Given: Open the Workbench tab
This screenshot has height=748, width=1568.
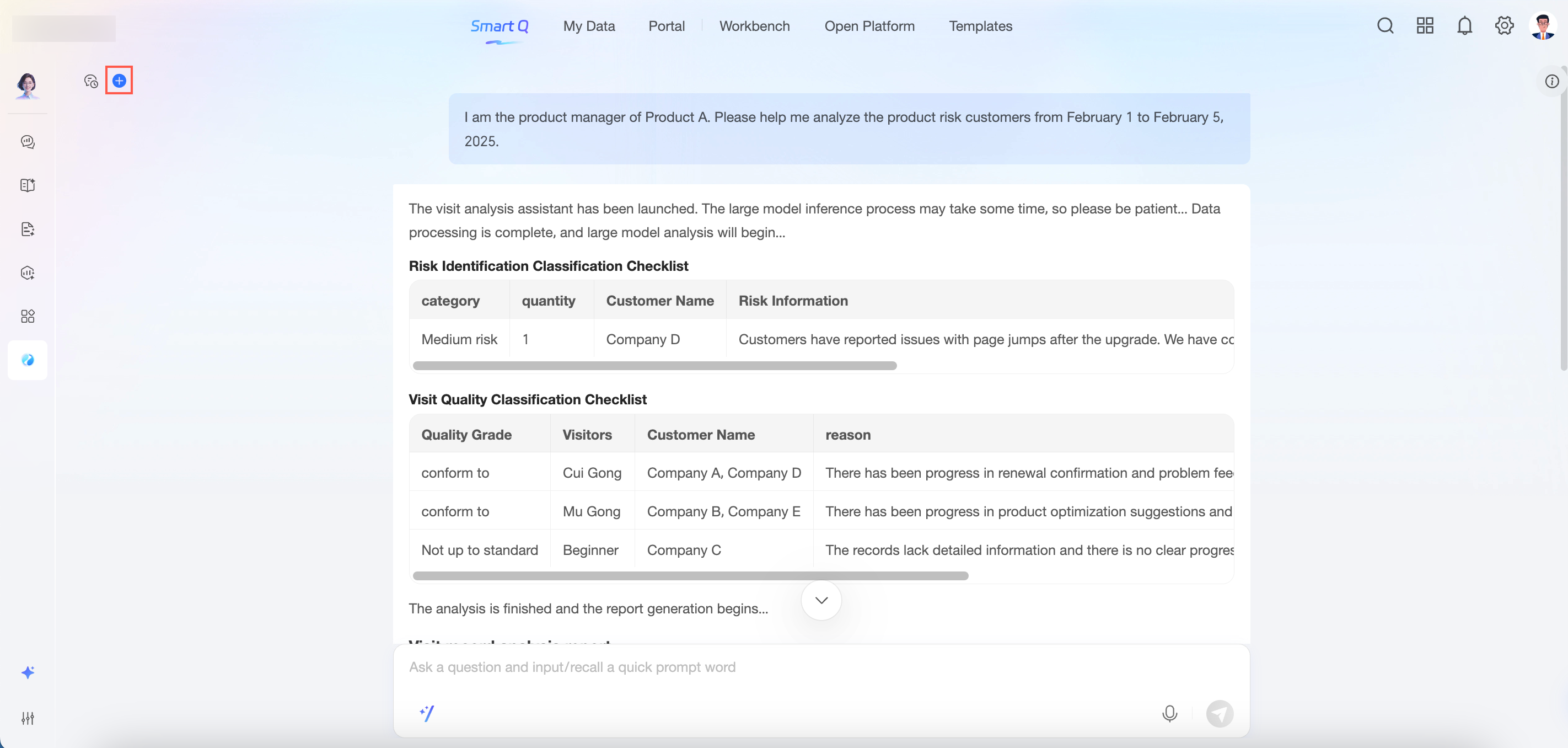Looking at the screenshot, I should (x=754, y=26).
